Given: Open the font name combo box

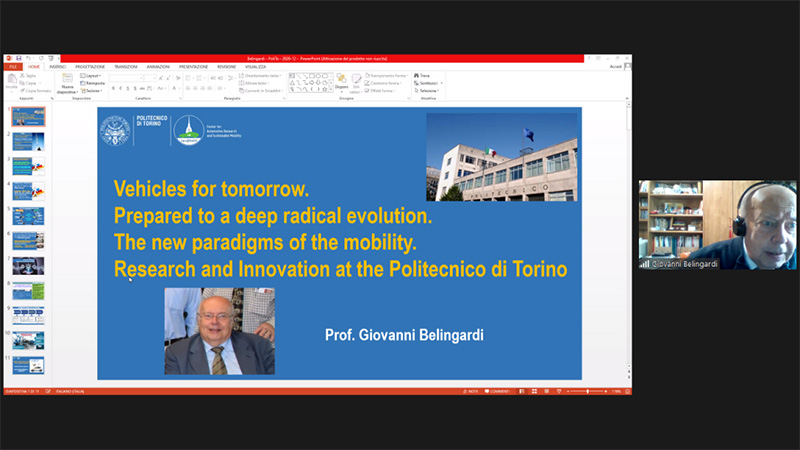Looking at the screenshot, I should point(126,78).
